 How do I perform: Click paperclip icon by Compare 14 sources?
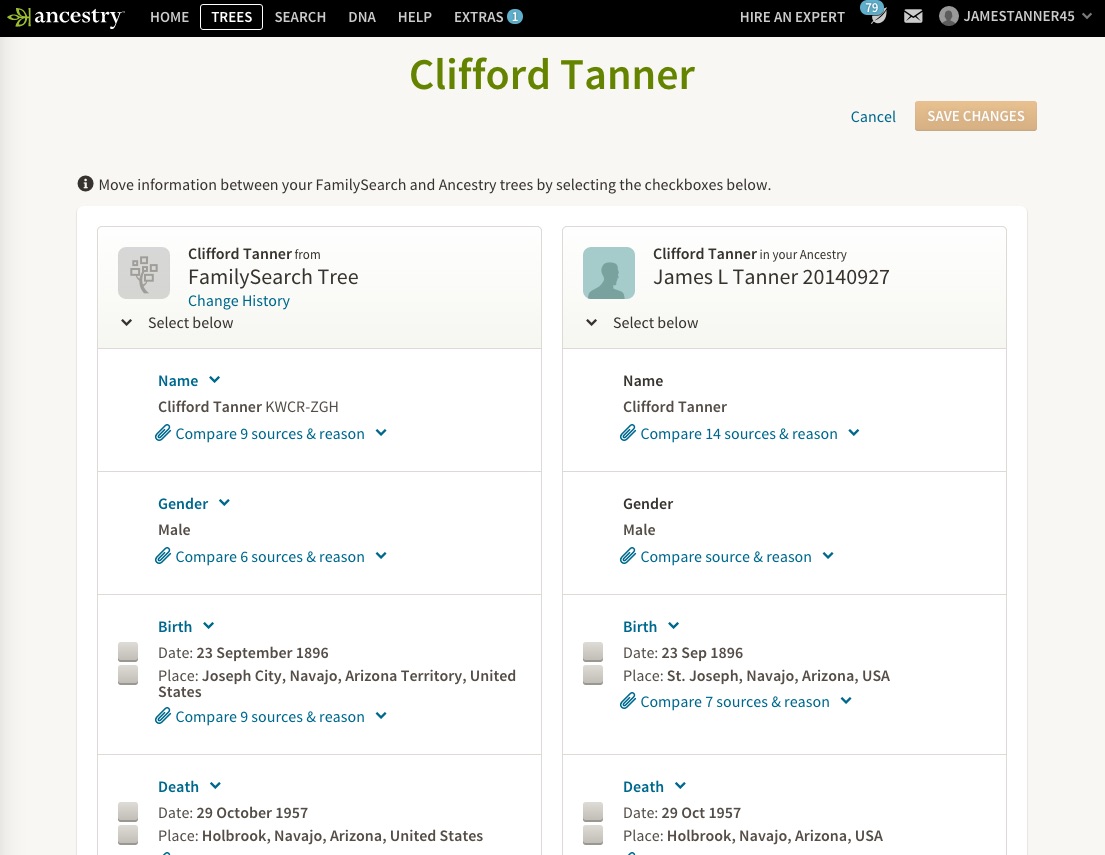pos(628,433)
